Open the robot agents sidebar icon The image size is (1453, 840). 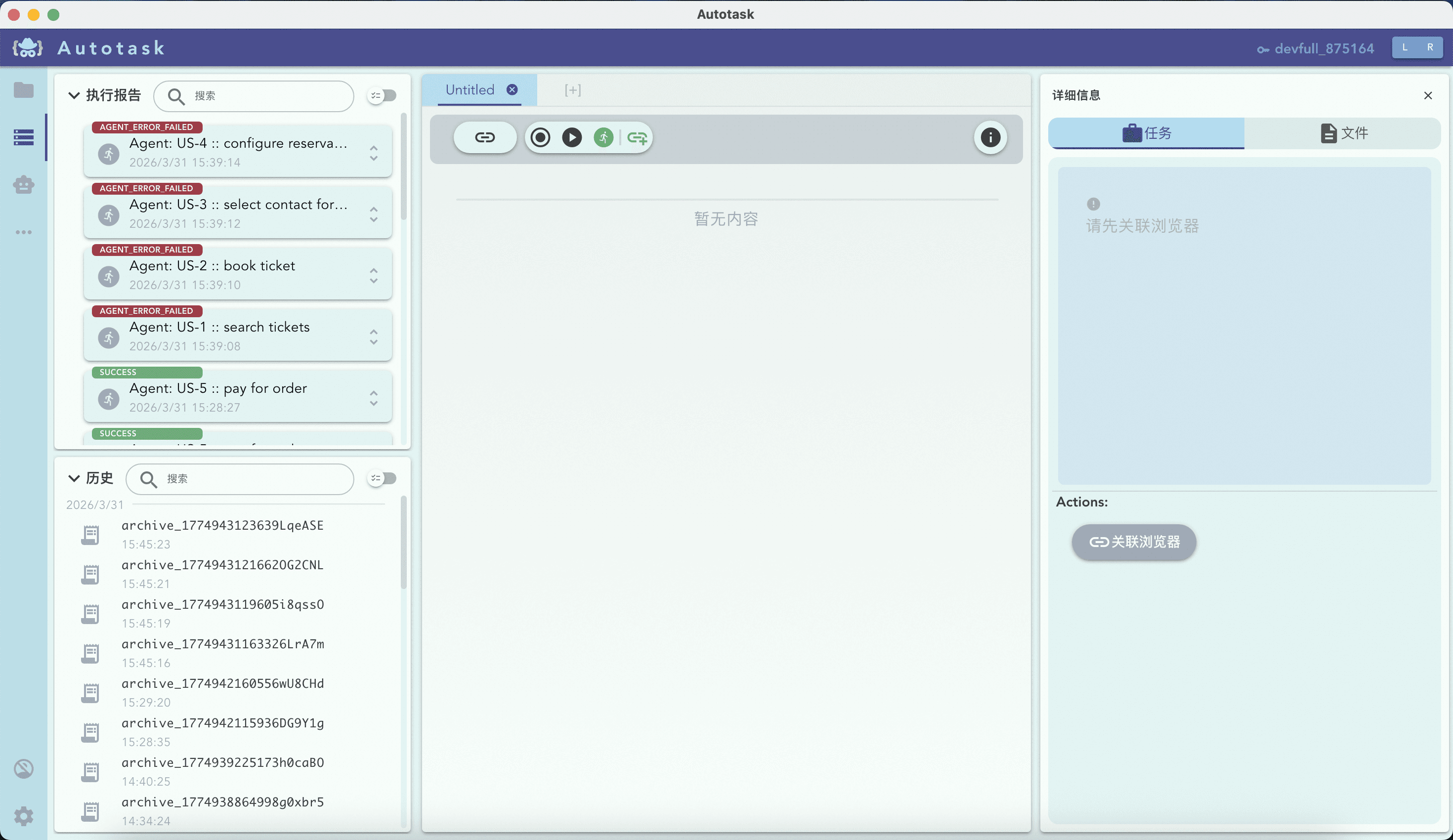tap(24, 184)
